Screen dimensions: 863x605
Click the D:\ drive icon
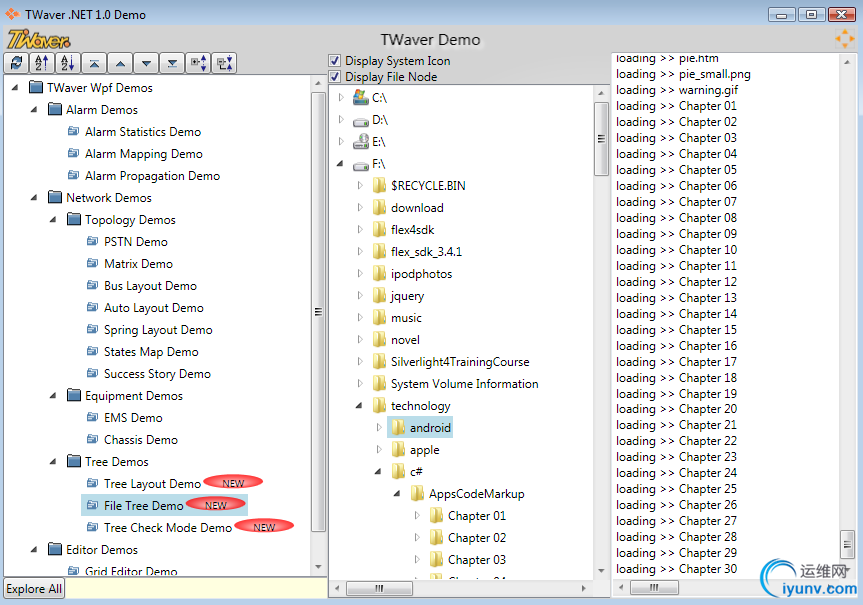(x=361, y=121)
